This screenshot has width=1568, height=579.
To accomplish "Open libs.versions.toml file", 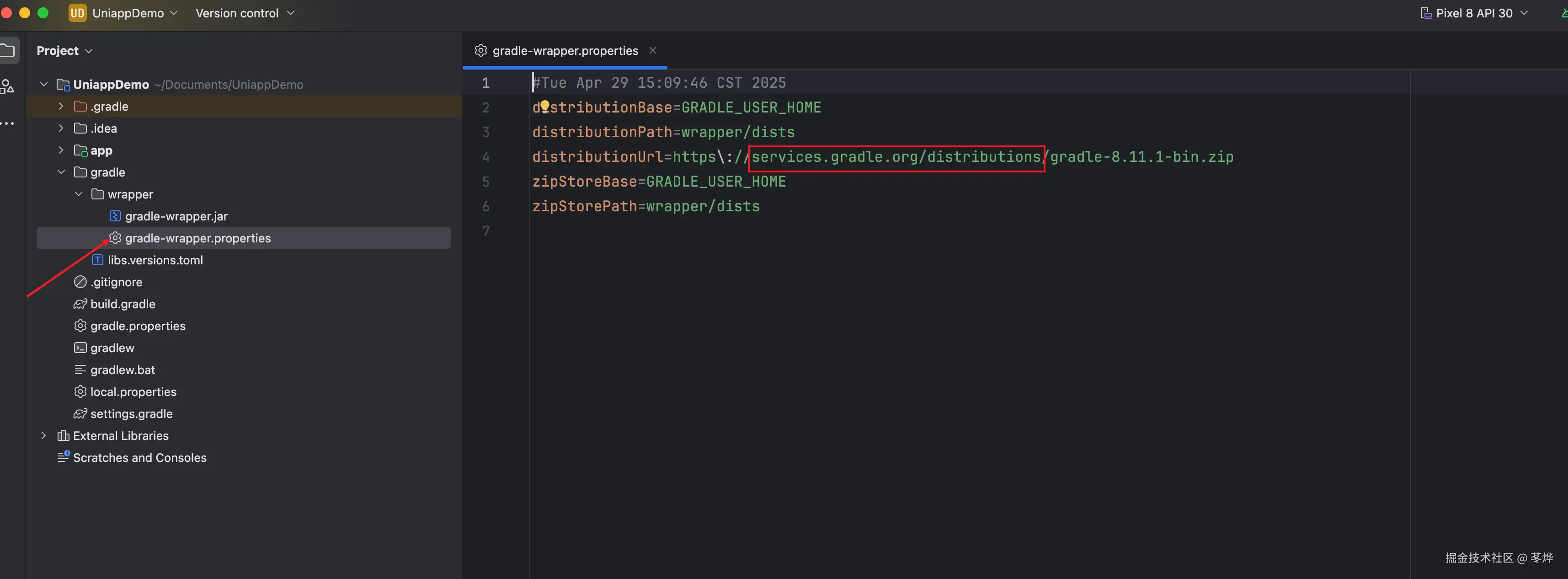I will (155, 260).
